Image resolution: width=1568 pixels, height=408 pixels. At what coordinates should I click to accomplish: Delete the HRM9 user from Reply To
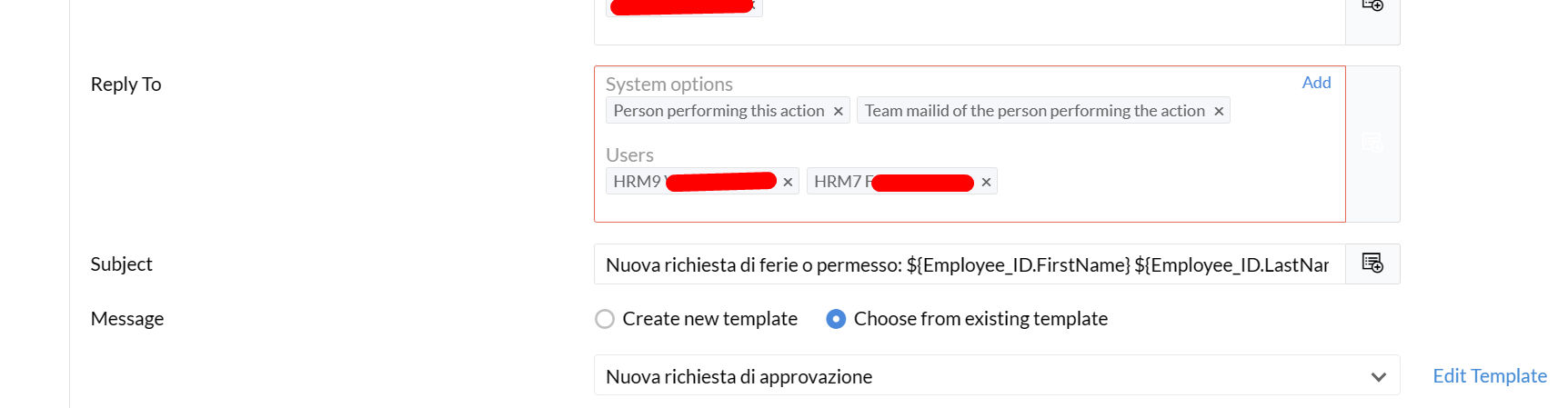788,182
